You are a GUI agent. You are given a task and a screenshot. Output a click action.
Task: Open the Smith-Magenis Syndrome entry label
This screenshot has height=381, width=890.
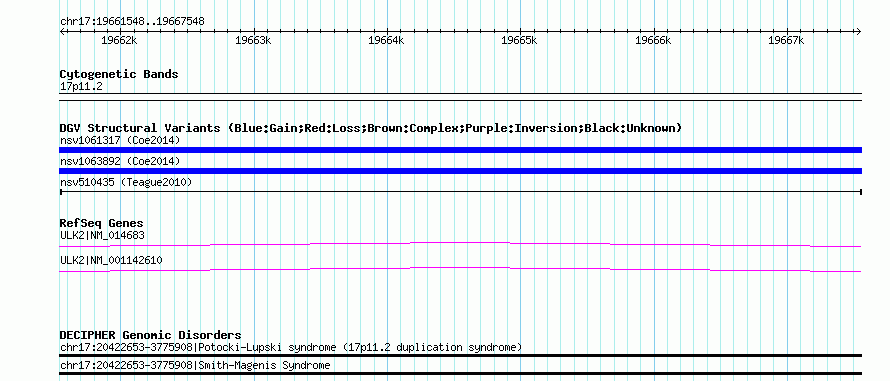tap(195, 365)
